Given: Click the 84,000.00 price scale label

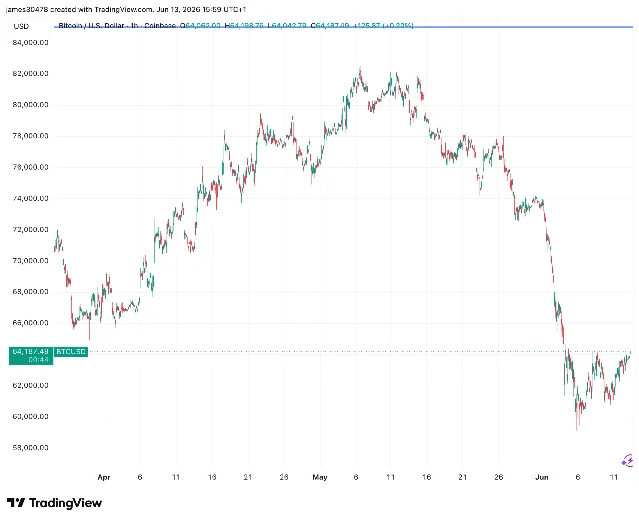Looking at the screenshot, I should (x=31, y=42).
